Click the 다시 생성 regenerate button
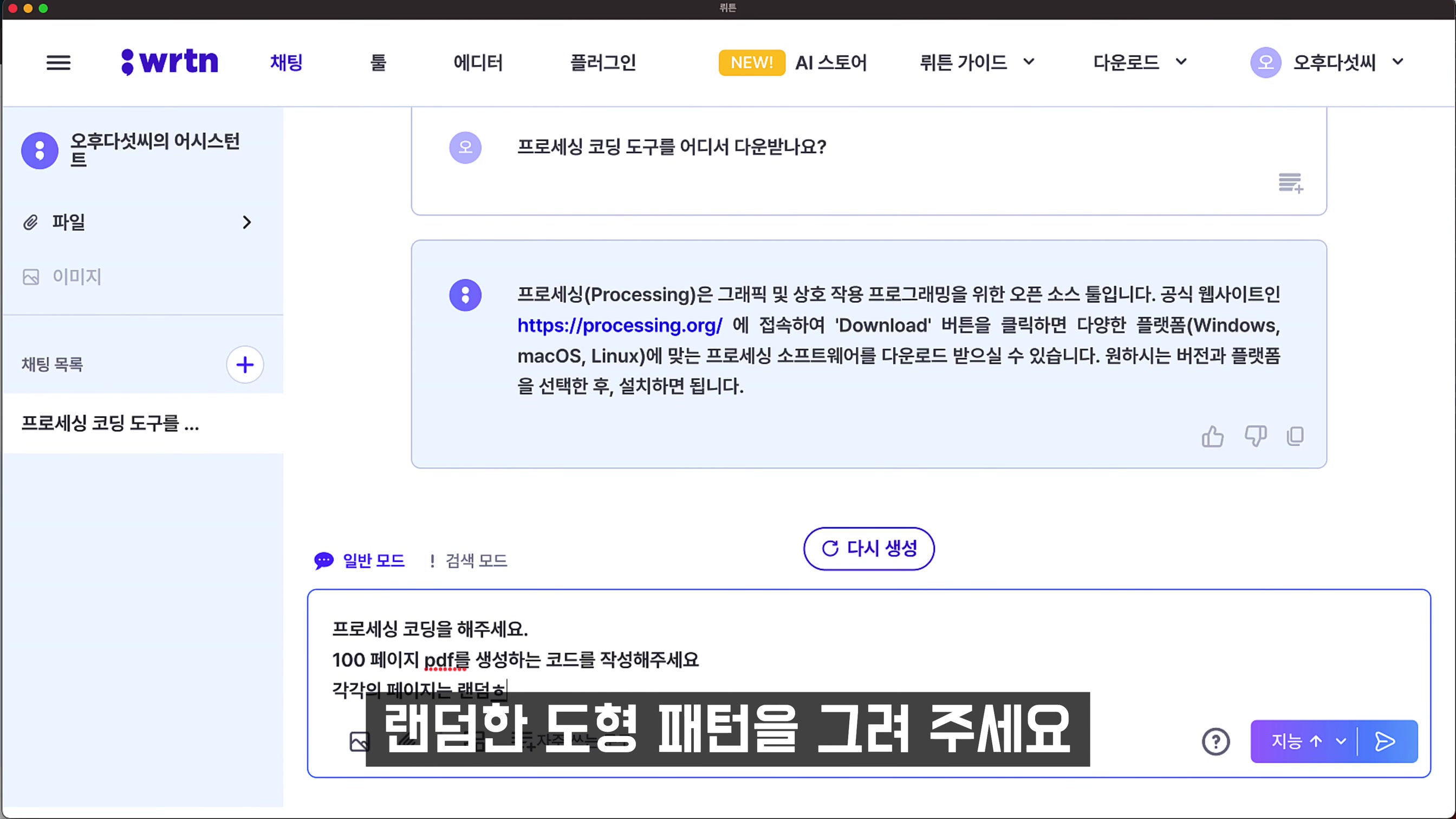This screenshot has width=1456, height=819. [x=869, y=548]
